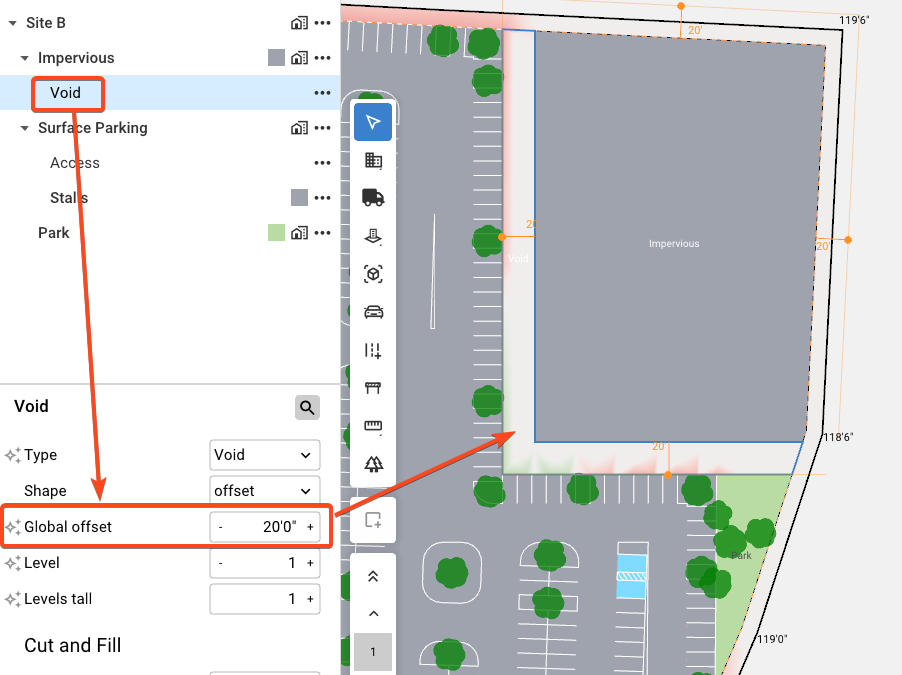The width and height of the screenshot is (902, 675).
Task: Open the Type dropdown showing Void
Action: (x=265, y=455)
